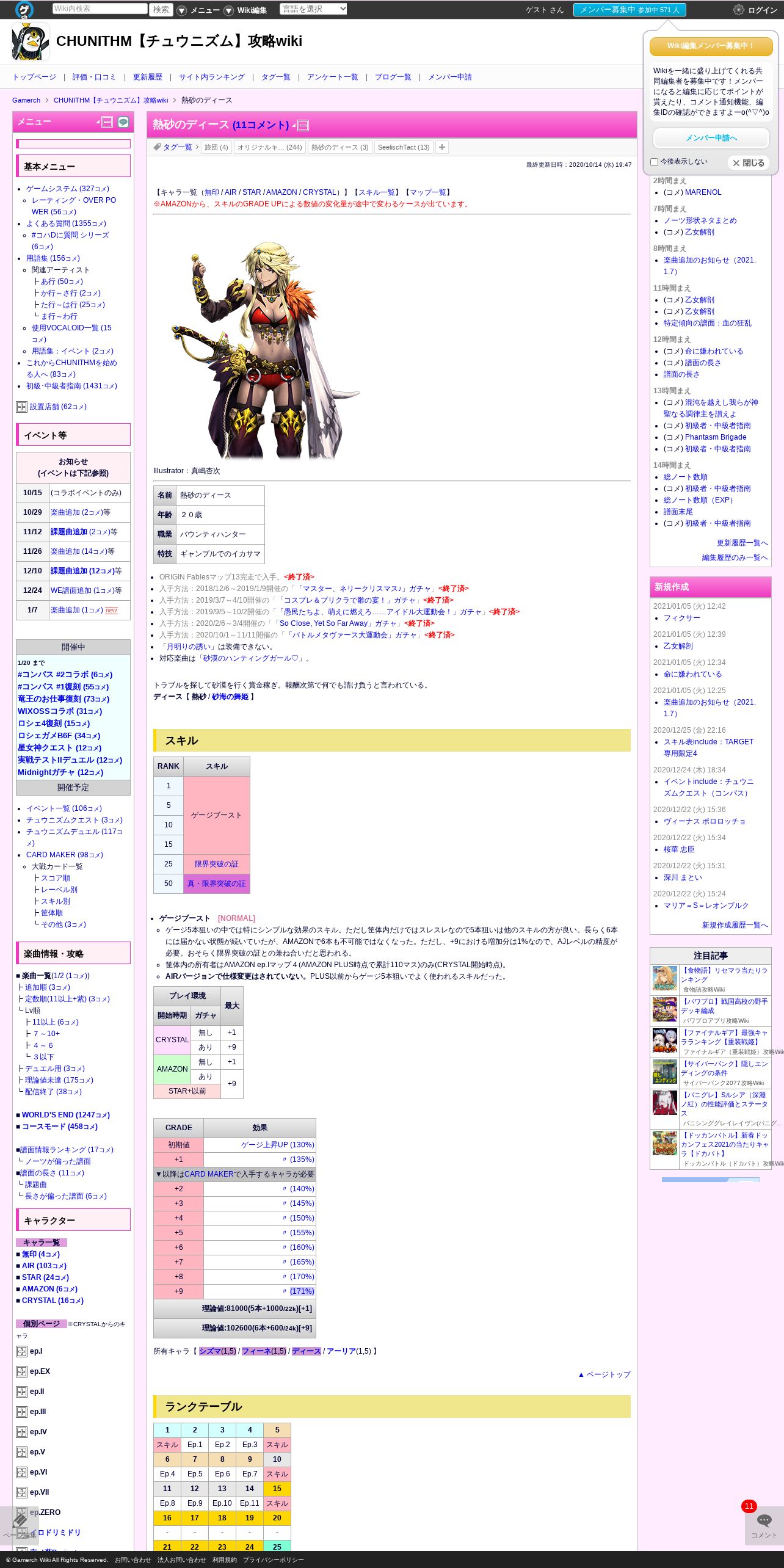The image size is (784, 1568).
Task: Open the 限界突破の証 skill link
Action: pyautogui.click(x=217, y=864)
